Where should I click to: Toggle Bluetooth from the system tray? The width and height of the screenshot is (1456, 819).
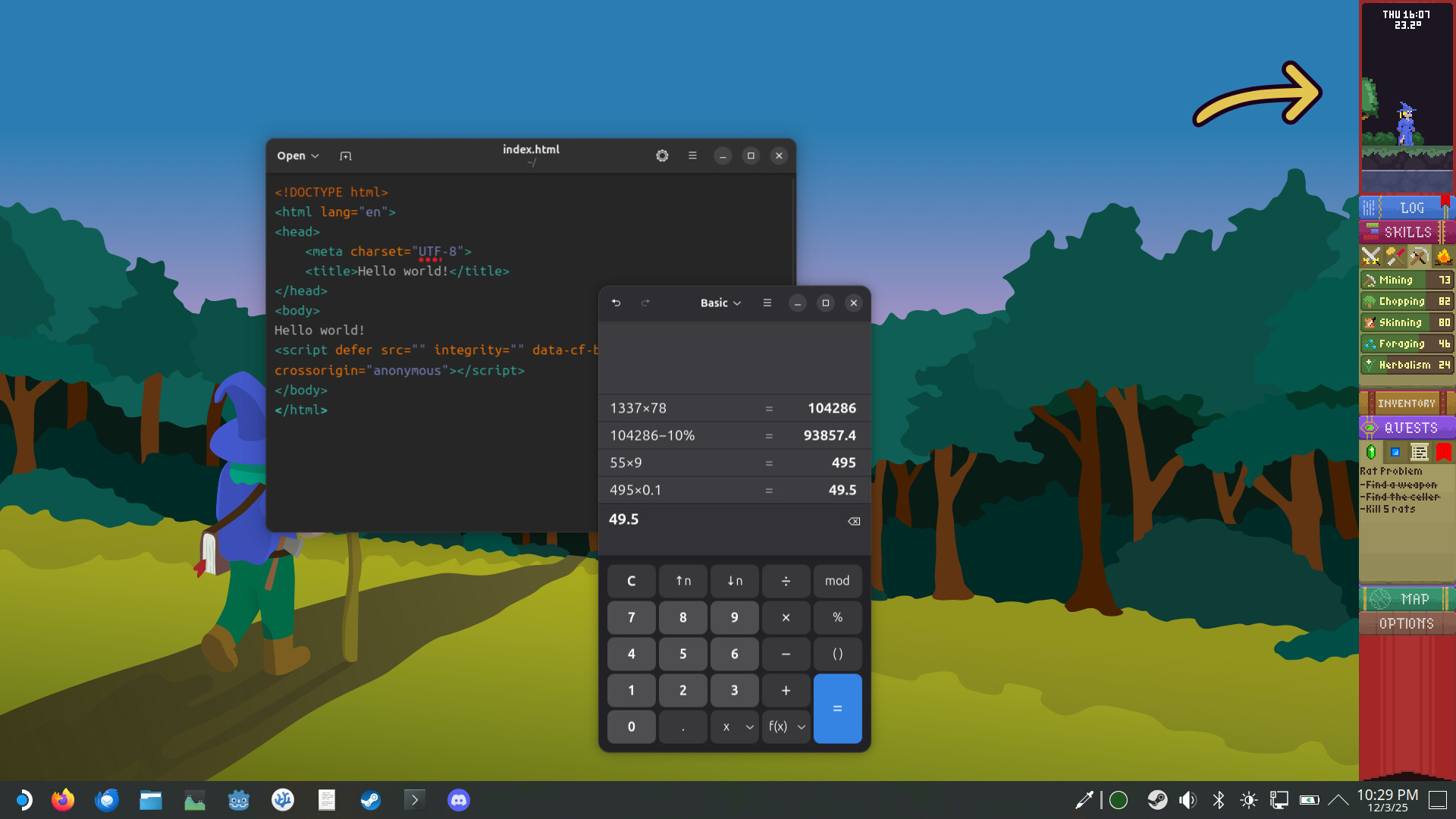pyautogui.click(x=1219, y=799)
